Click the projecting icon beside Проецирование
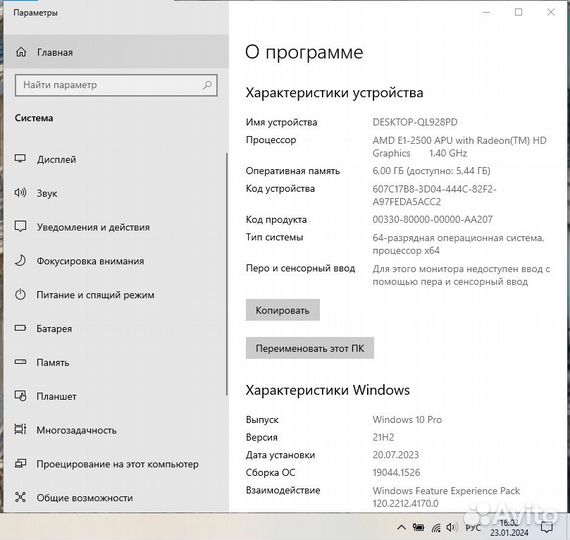 tap(20, 463)
